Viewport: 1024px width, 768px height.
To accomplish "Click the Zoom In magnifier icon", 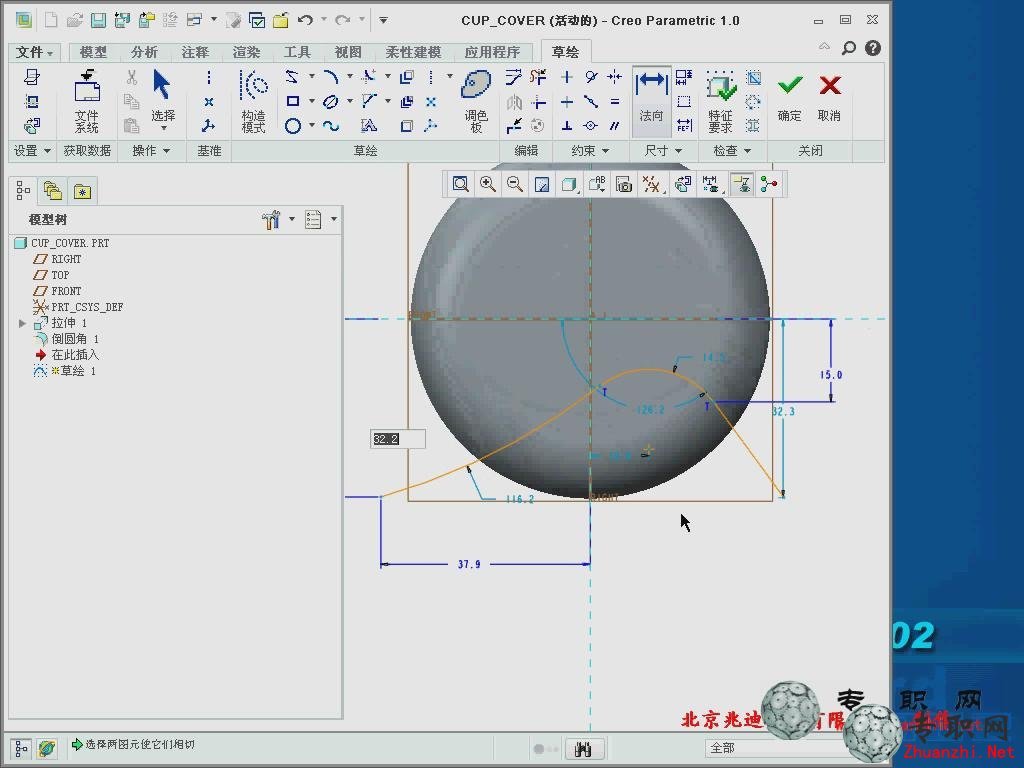I will pyautogui.click(x=487, y=184).
